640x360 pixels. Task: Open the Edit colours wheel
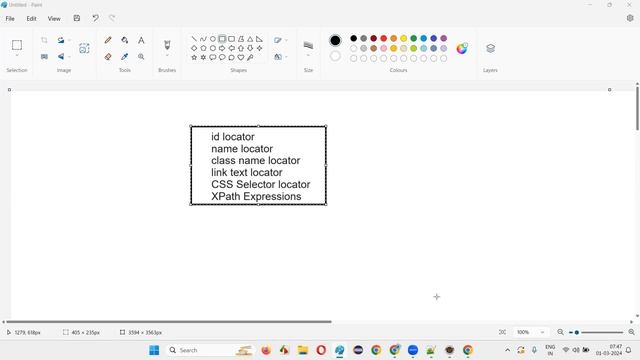(462, 49)
